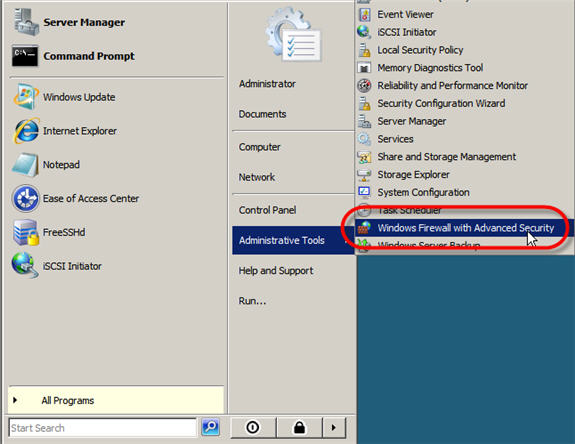The width and height of the screenshot is (575, 444).
Task: Launch Command Prompt icon
Action: 25,56
